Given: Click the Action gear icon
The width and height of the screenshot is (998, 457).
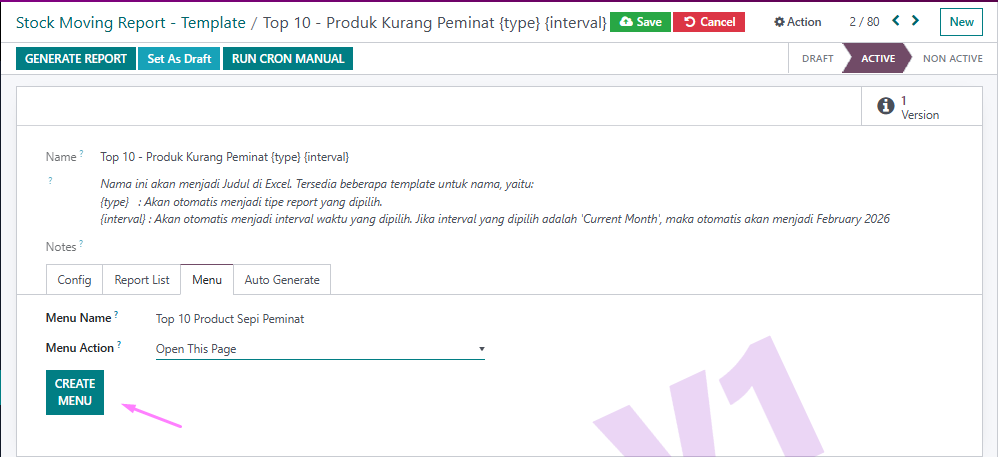Looking at the screenshot, I should click(x=780, y=22).
